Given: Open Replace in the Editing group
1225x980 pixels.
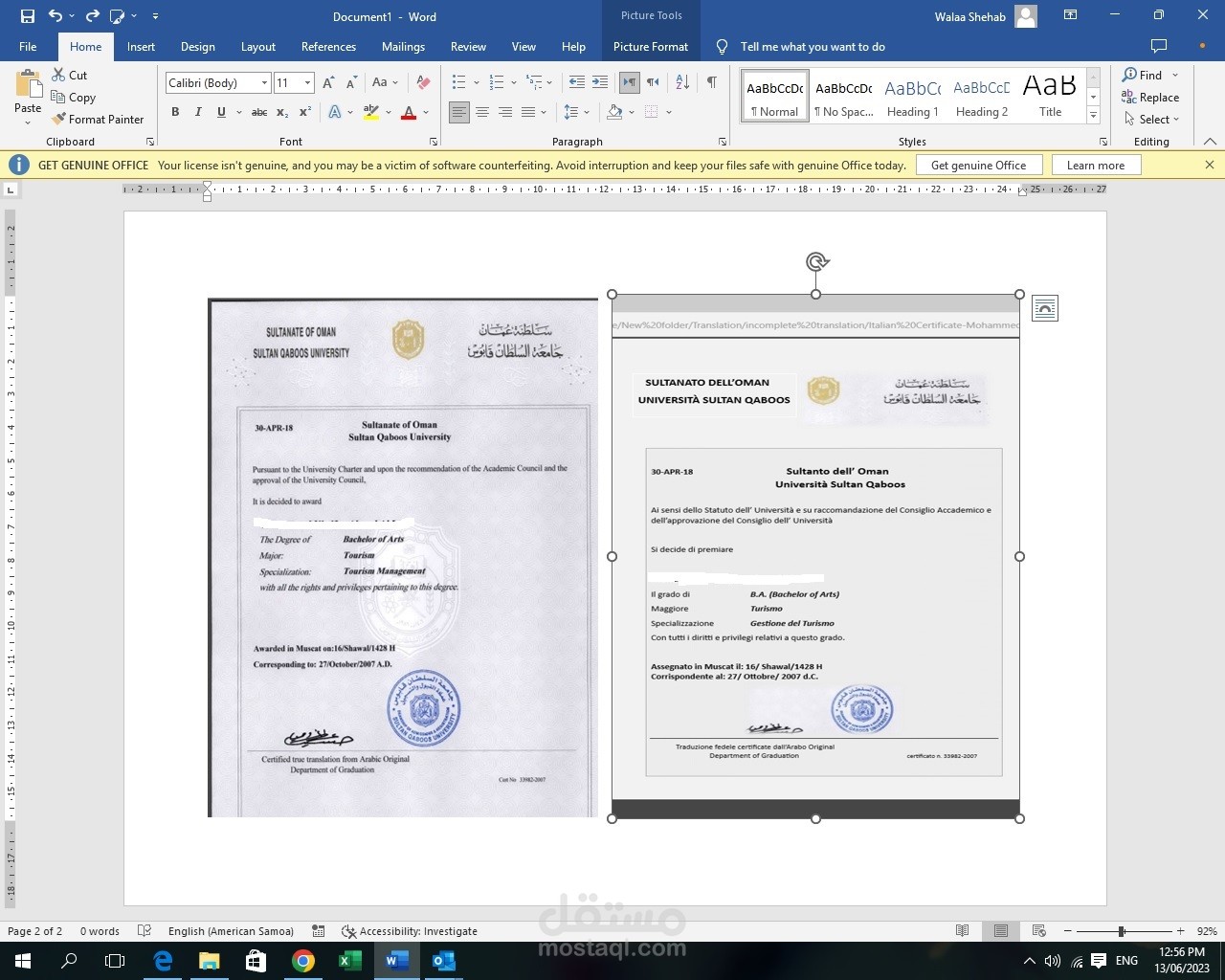Looking at the screenshot, I should 1150,97.
